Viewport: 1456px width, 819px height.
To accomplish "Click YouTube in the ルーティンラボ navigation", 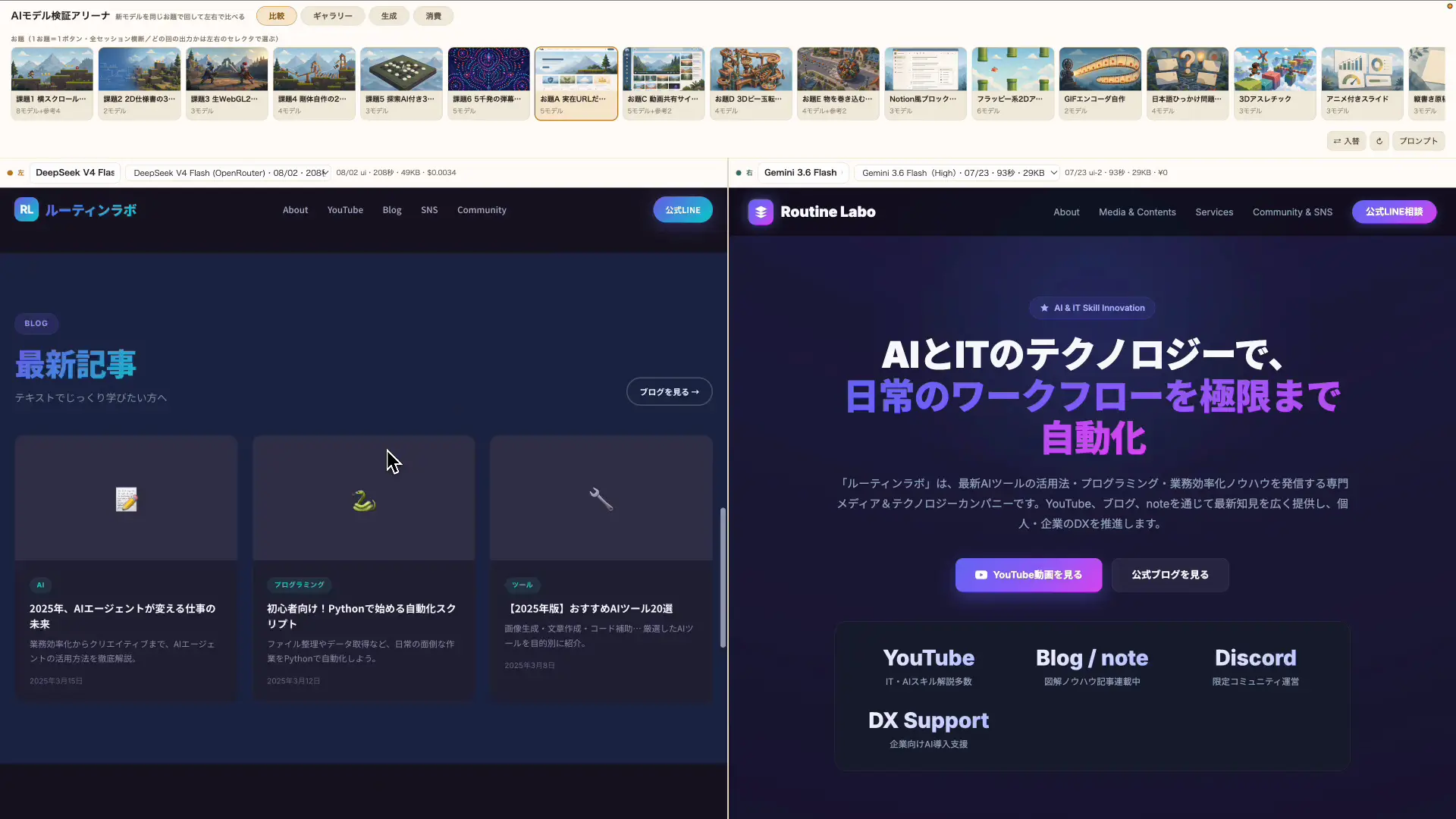I will pos(345,210).
